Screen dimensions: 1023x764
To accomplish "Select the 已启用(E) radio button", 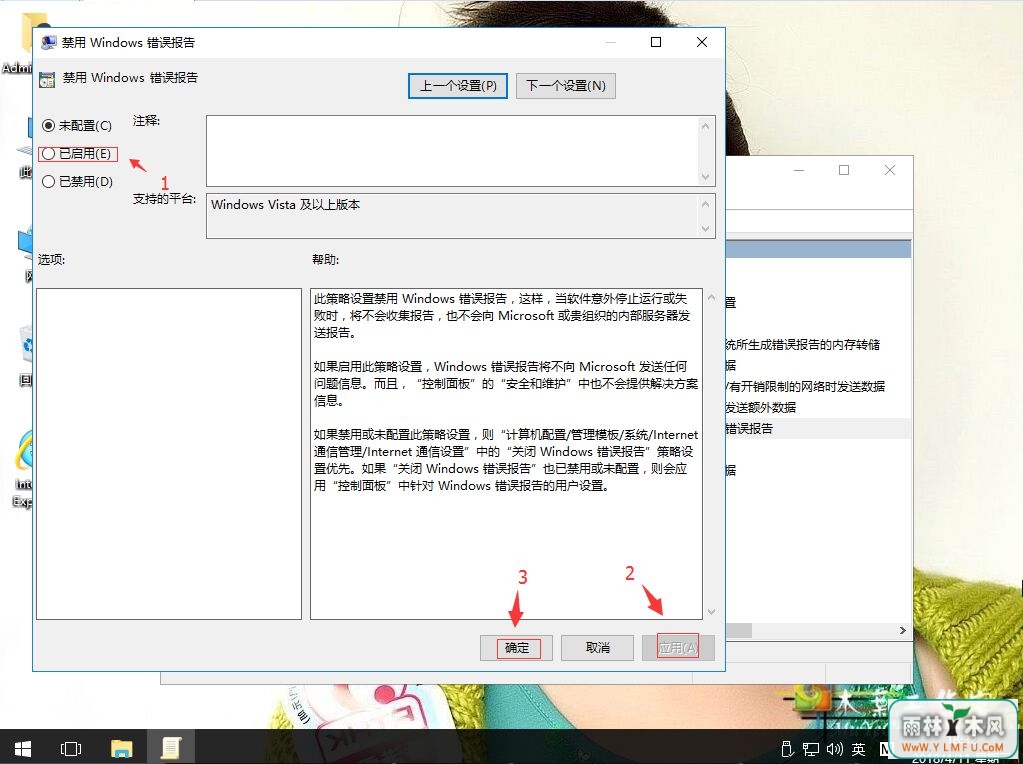I will click(77, 154).
